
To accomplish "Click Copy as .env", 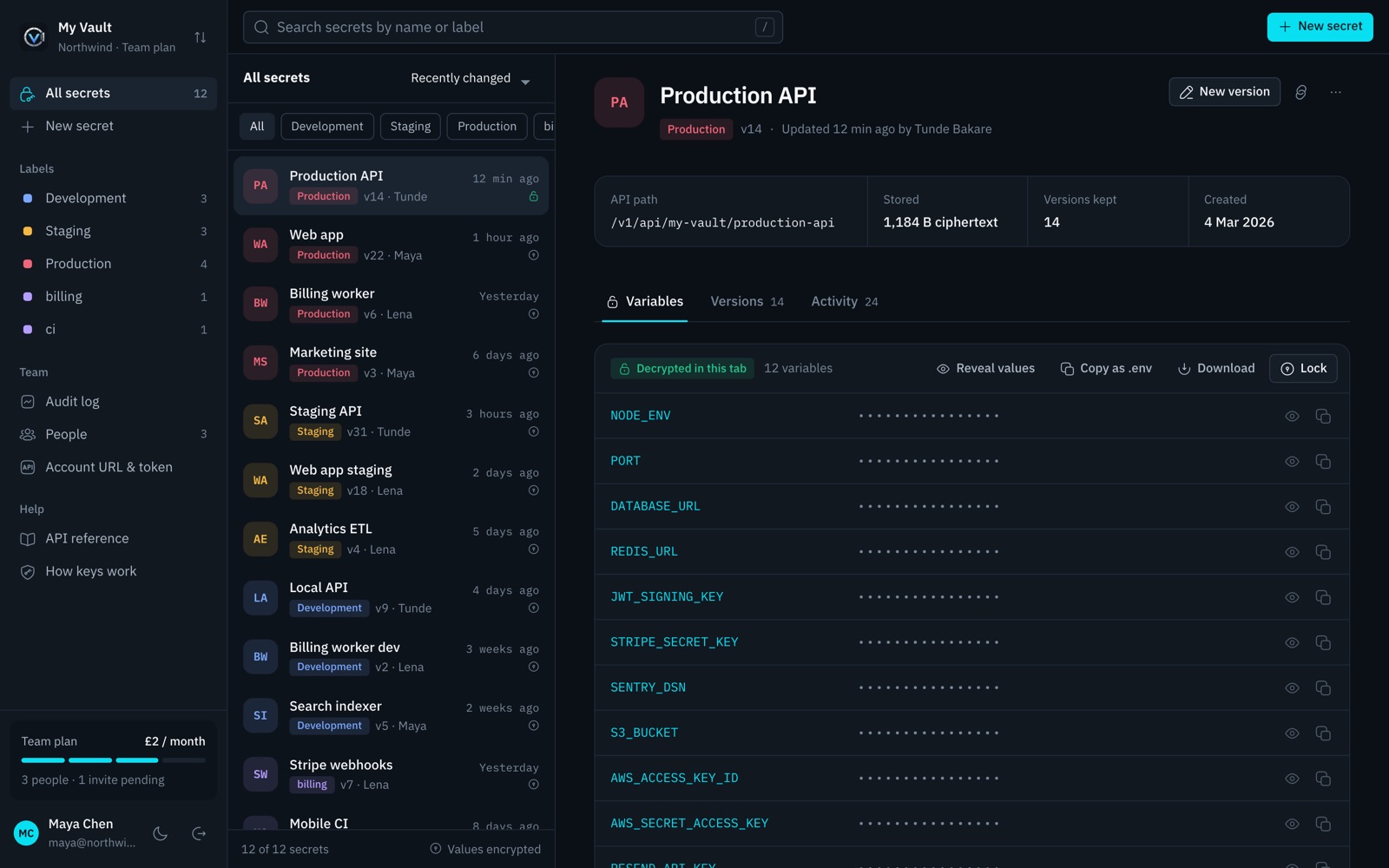I will [1106, 368].
